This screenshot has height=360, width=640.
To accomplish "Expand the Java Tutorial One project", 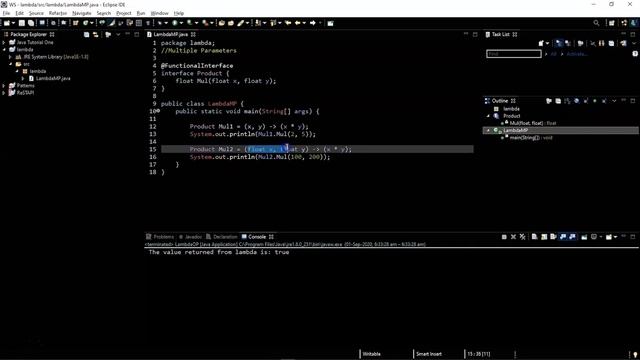I will point(4,42).
